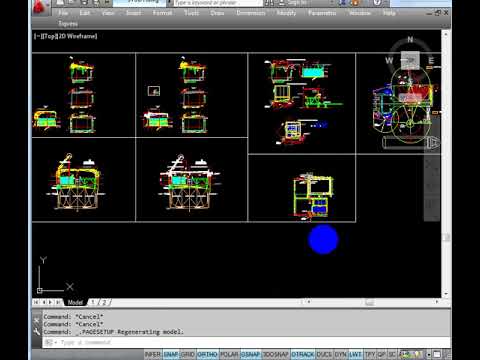This screenshot has width=480, height=360.
Task: Open the Parametric menu
Action: [x=322, y=13]
